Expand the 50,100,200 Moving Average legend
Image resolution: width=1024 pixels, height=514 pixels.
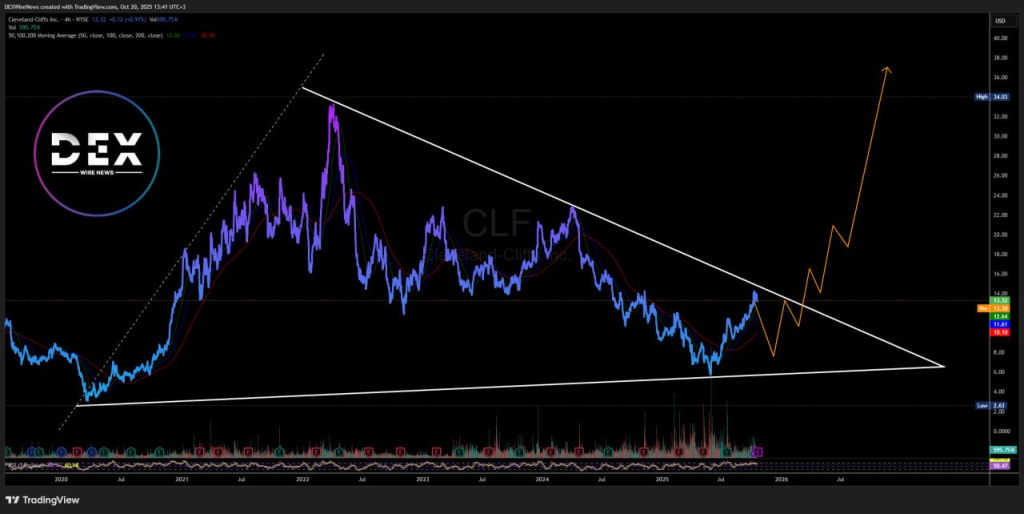80,35
